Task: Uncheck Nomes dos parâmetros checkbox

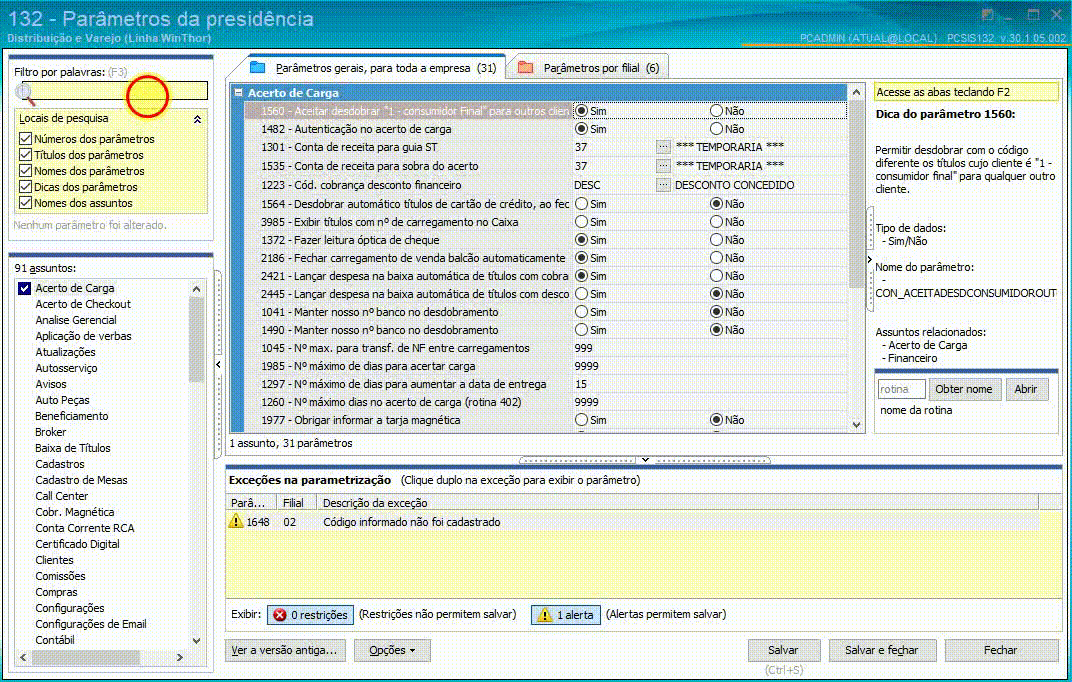Action: point(25,171)
